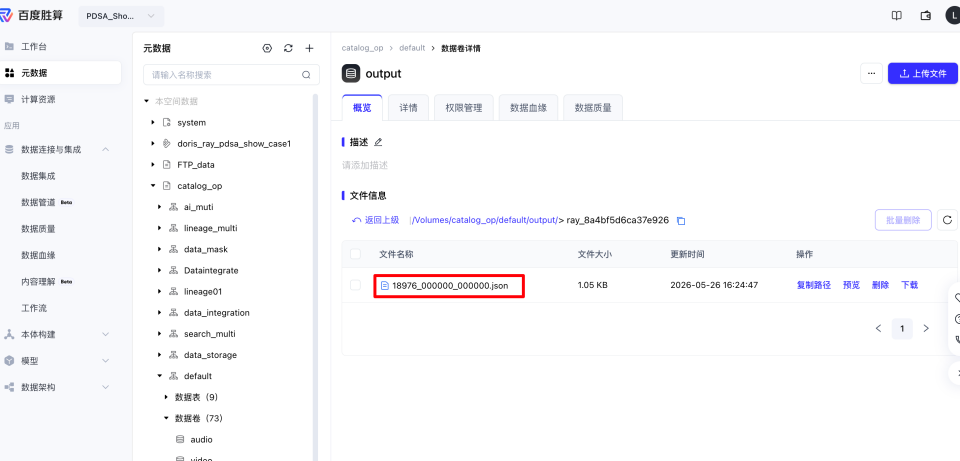Click the 上传文件 button
Screen dimensions: 960x461
point(923,73)
